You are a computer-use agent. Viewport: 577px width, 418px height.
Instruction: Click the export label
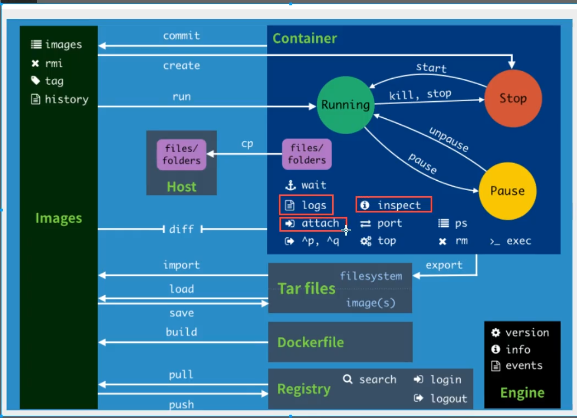pyautogui.click(x=444, y=265)
